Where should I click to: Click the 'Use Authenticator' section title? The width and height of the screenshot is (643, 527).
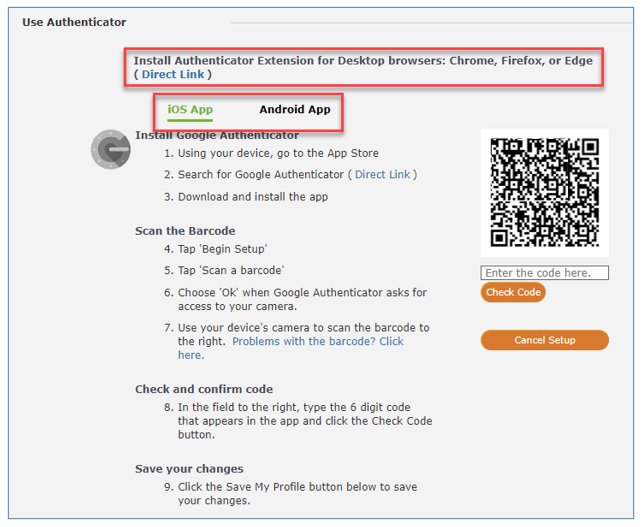tap(74, 22)
